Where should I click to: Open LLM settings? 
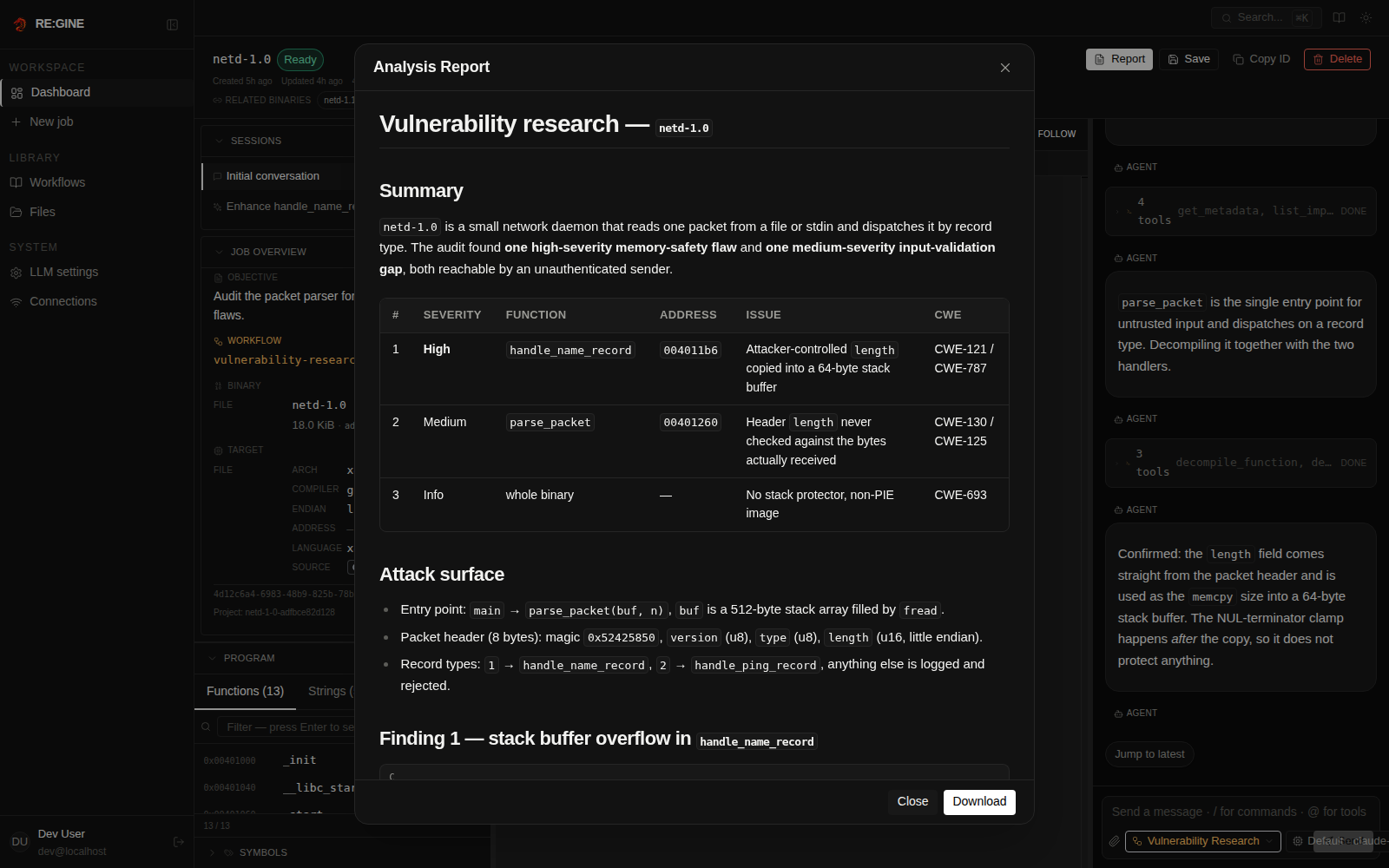pyautogui.click(x=97, y=272)
